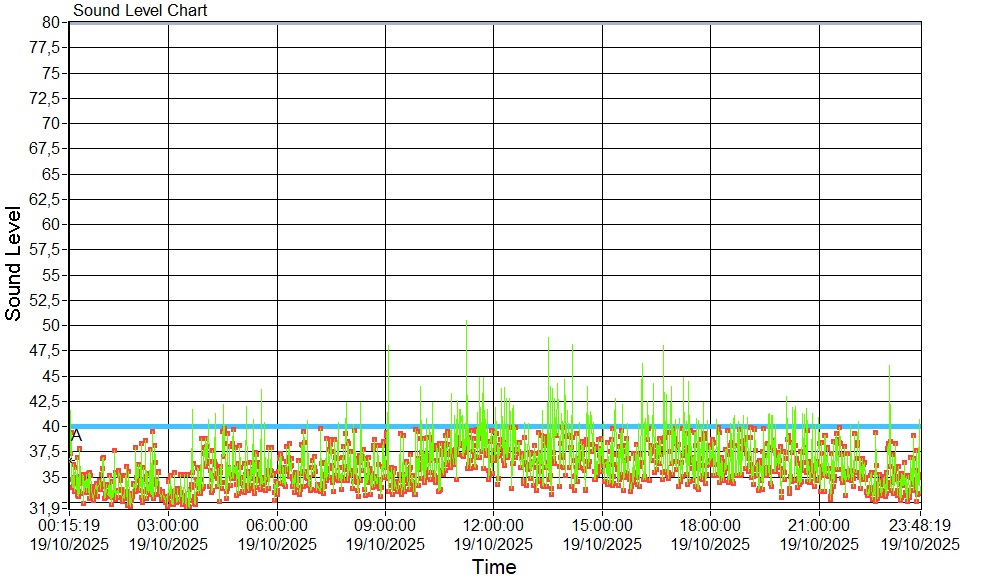Click the "Time" horizontal axis title
The width and height of the screenshot is (990, 588).
[x=494, y=568]
